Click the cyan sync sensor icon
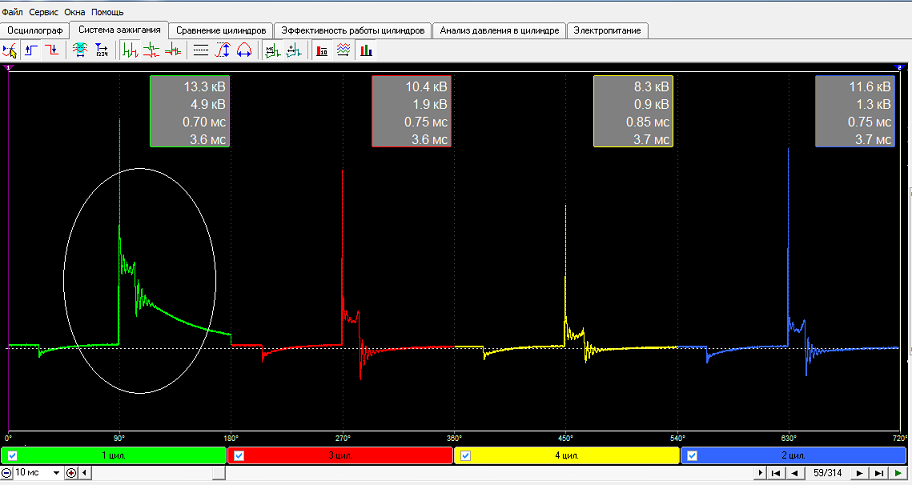The height and width of the screenshot is (485, 912). [80, 50]
